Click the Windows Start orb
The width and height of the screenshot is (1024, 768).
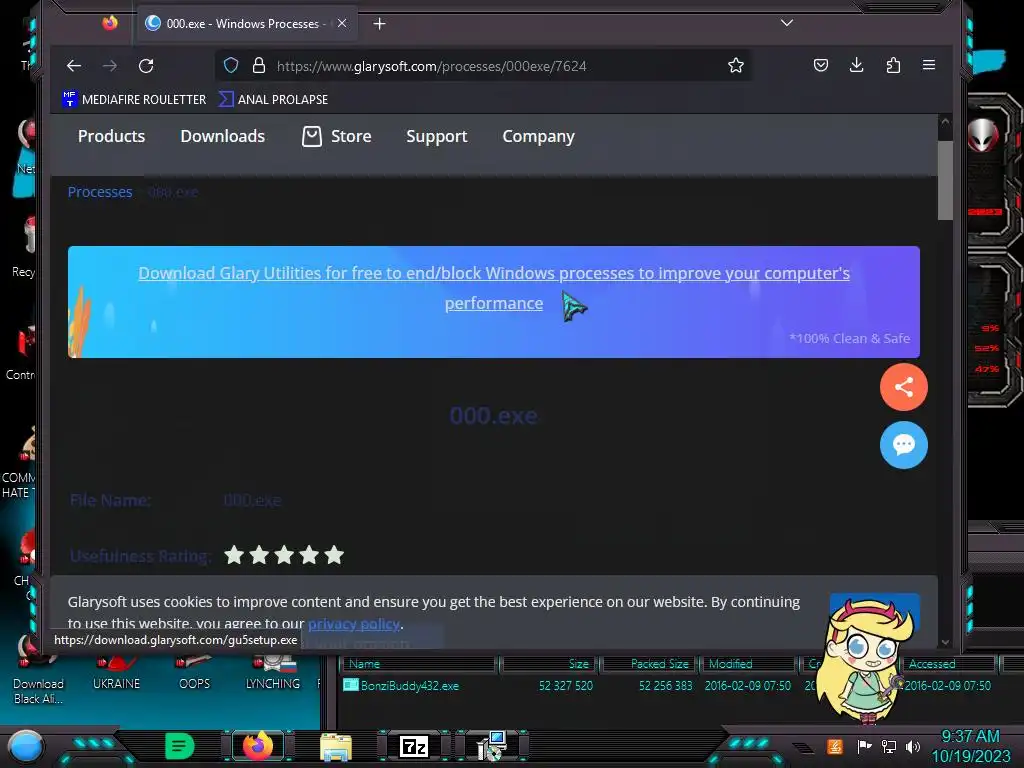[x=25, y=747]
